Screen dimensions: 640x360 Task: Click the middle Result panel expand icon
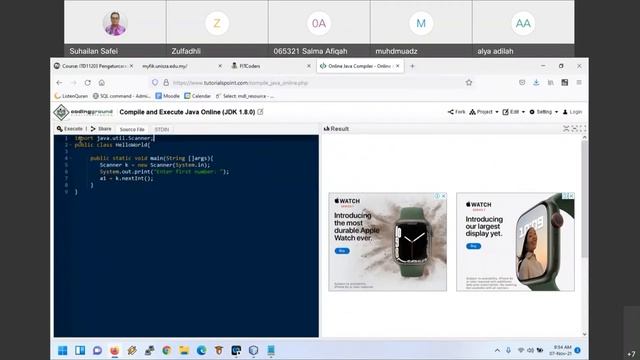574,129
